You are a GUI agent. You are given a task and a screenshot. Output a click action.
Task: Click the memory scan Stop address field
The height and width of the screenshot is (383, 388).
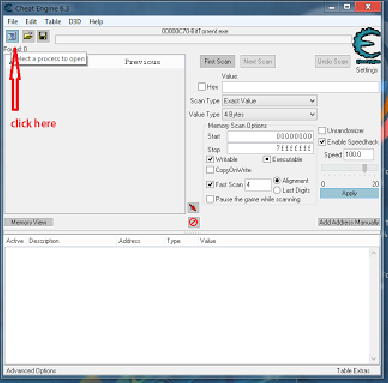pos(270,148)
